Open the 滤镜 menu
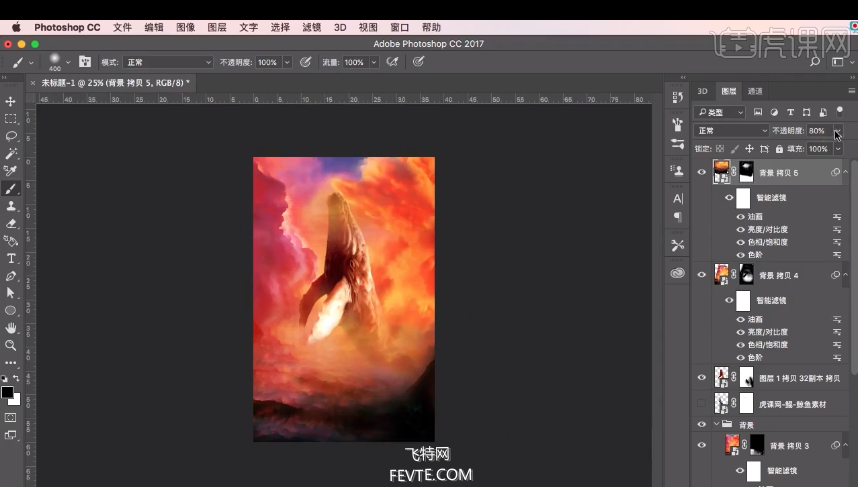Viewport: 858px width, 487px height. [311, 27]
